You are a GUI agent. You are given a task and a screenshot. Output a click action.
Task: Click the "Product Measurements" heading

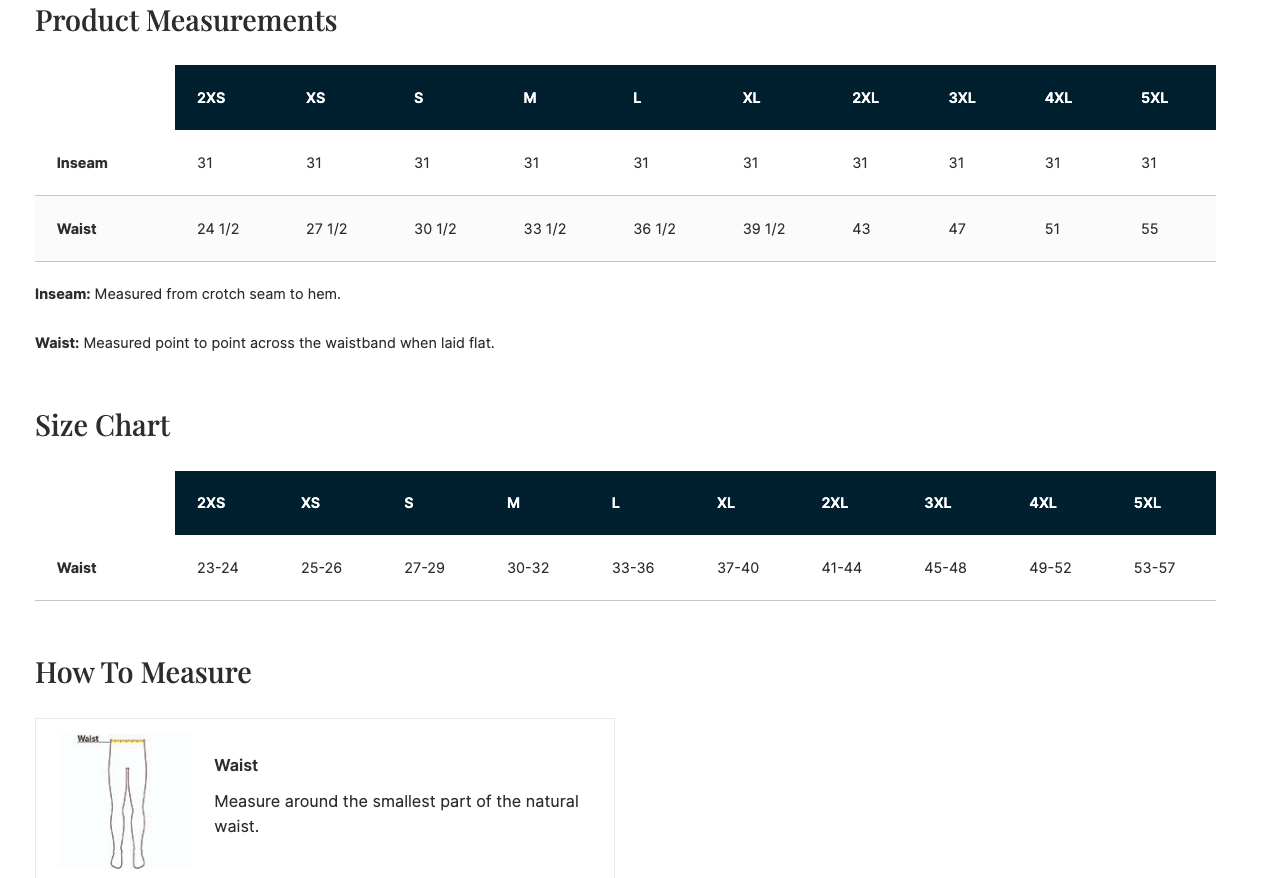tap(186, 20)
